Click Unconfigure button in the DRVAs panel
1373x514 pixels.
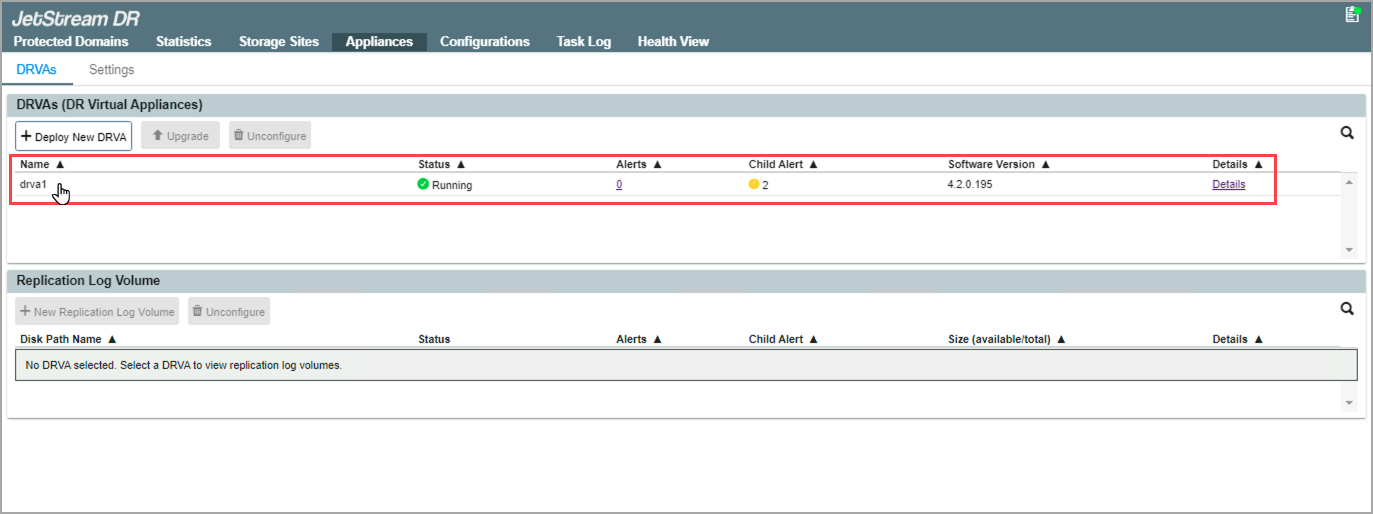coord(269,136)
